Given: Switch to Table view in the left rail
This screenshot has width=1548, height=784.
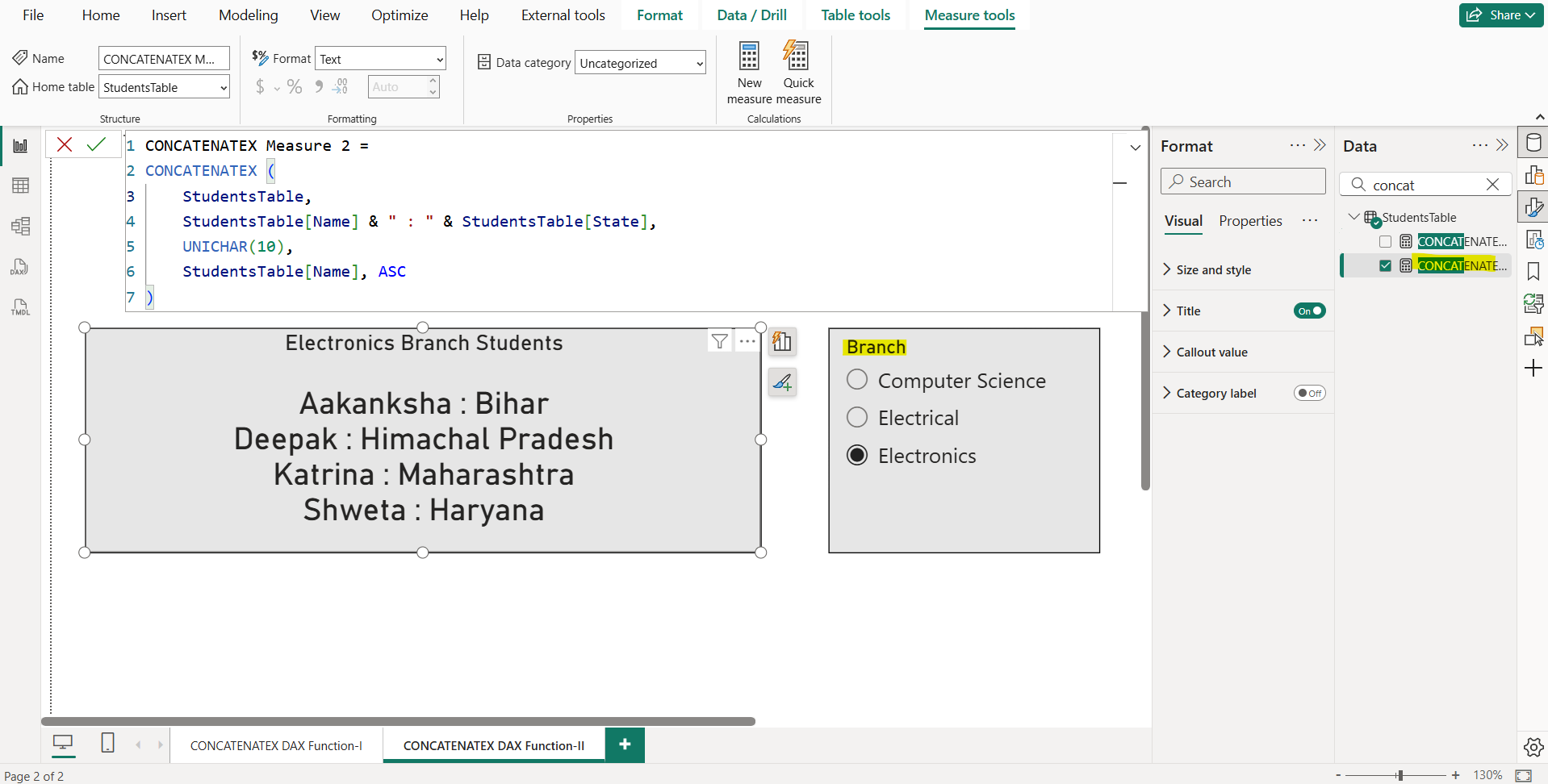Looking at the screenshot, I should click(20, 185).
